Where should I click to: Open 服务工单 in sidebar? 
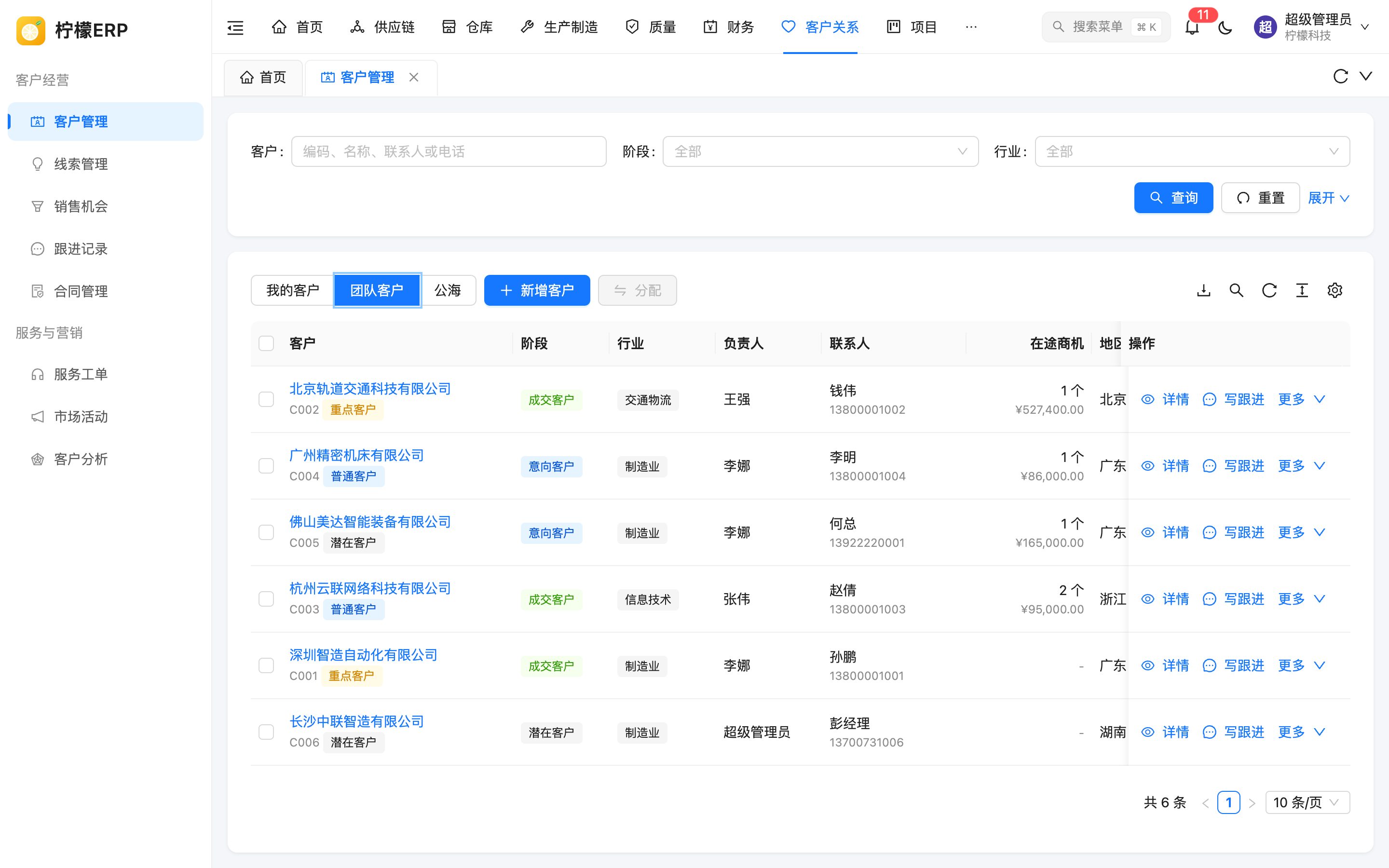tap(106, 374)
